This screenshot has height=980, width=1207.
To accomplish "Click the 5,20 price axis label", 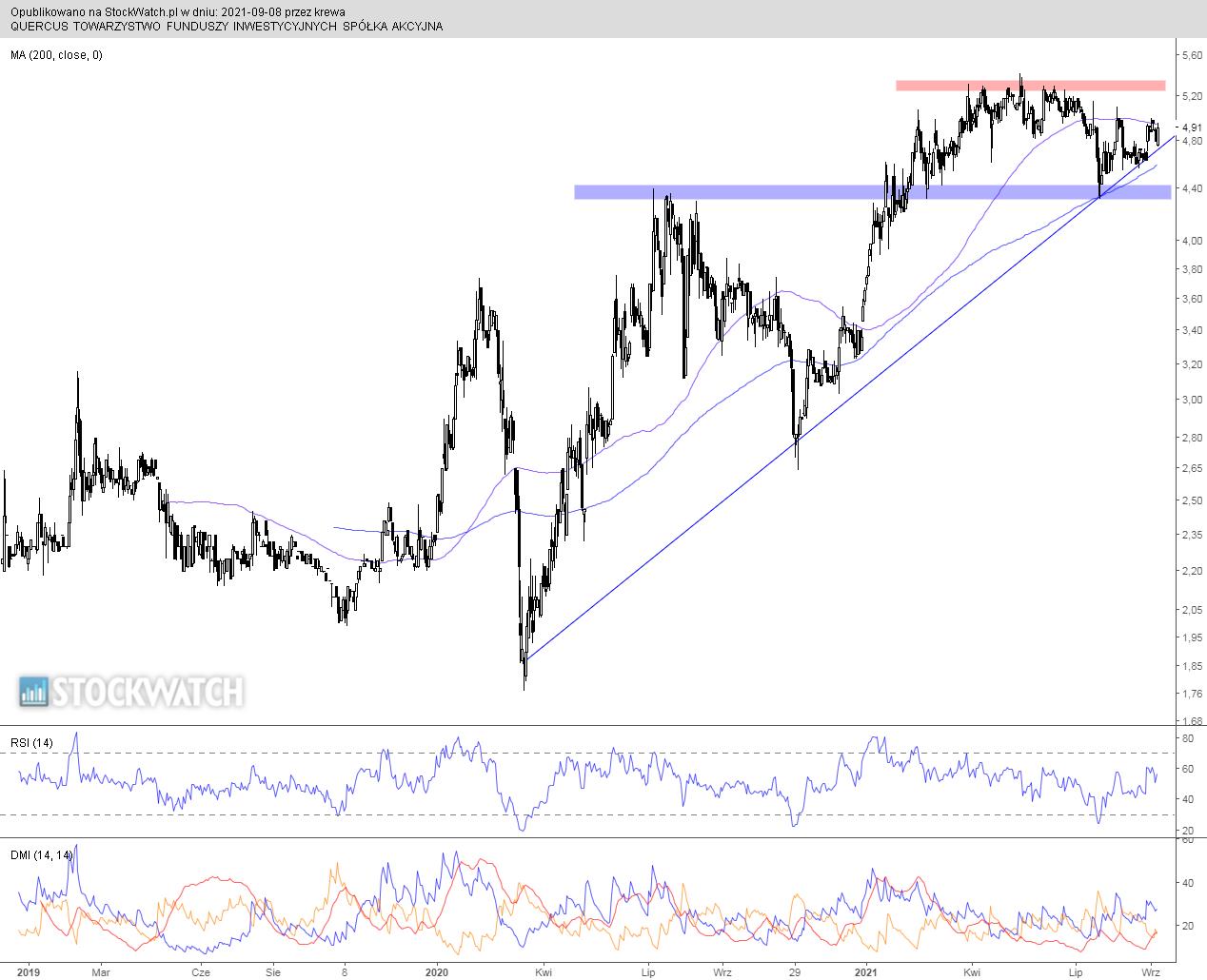I will point(1190,96).
